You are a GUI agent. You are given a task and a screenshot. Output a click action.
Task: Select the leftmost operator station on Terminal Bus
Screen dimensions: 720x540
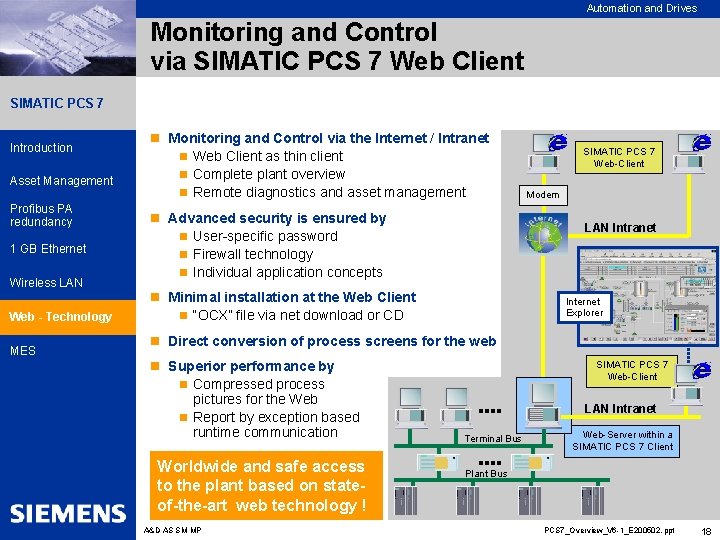coord(410,407)
